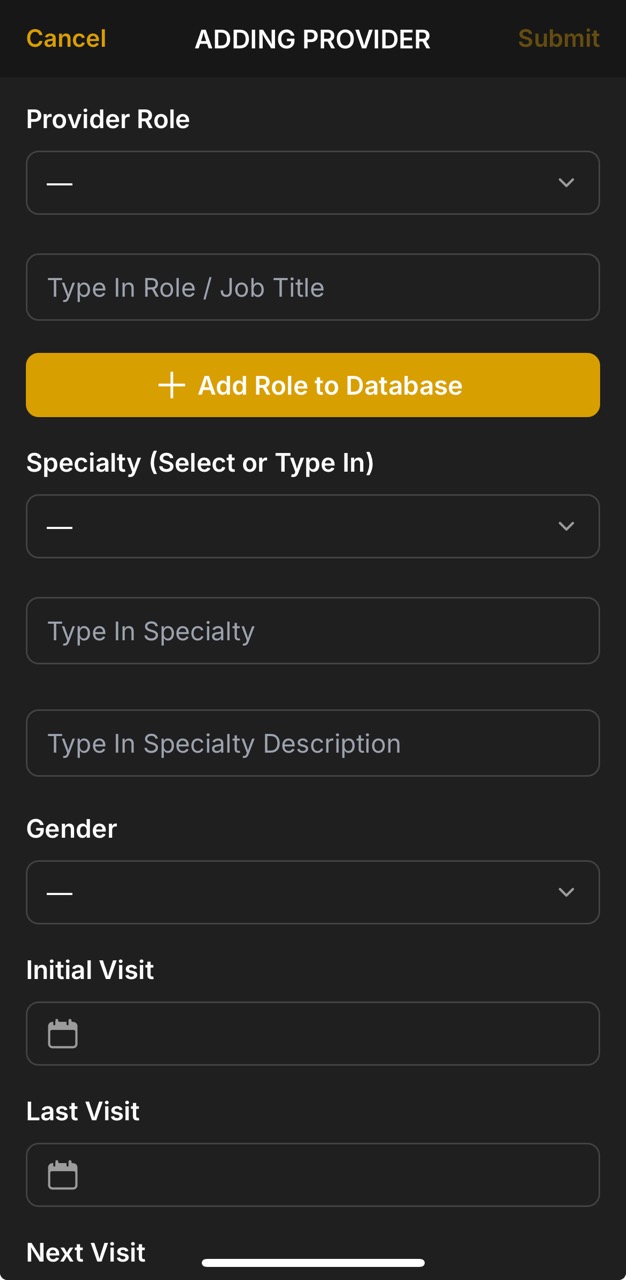Select the Last Visit date field
The width and height of the screenshot is (626, 1280).
(x=313, y=1175)
